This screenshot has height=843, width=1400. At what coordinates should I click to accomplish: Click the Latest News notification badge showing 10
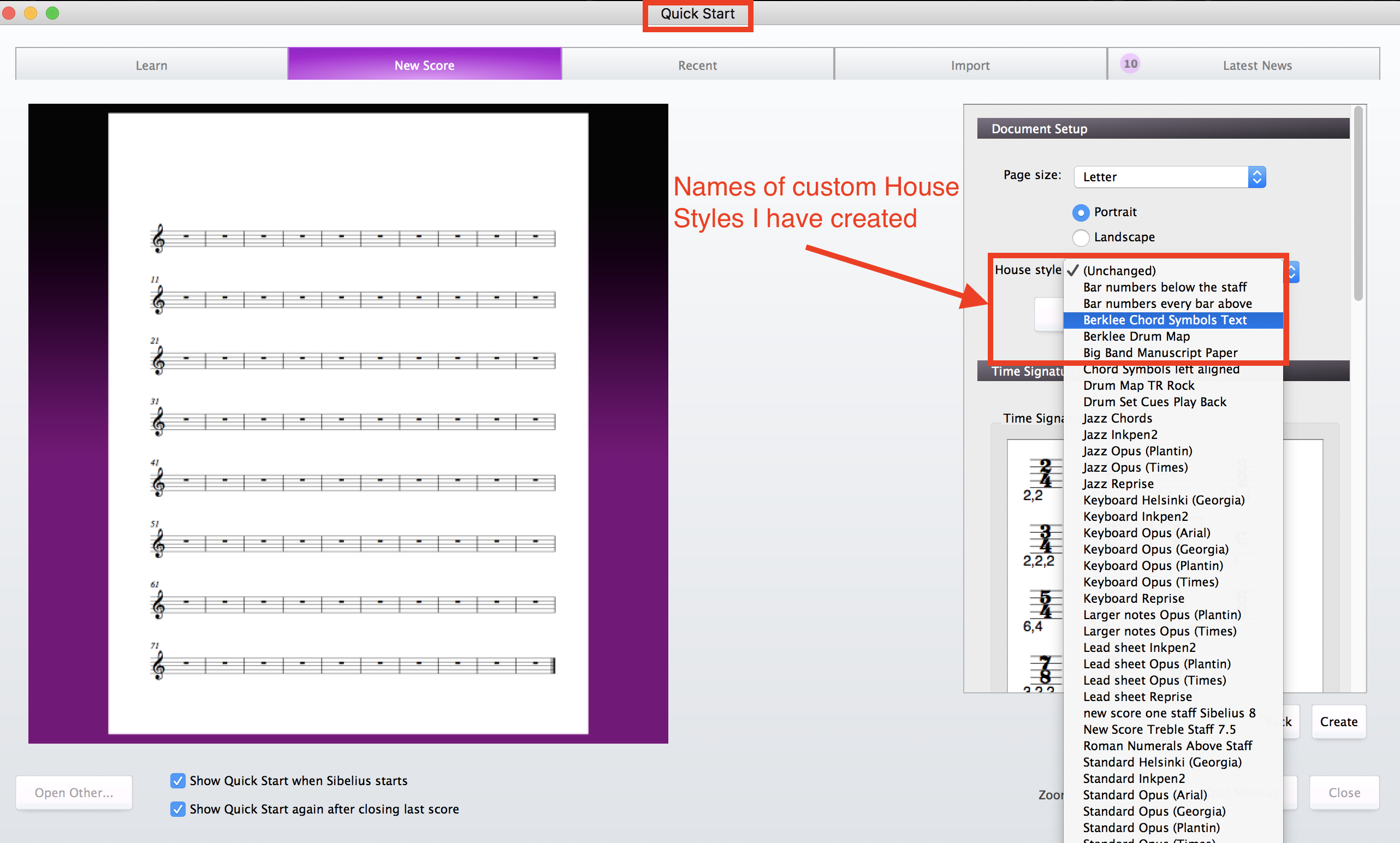coord(1130,63)
